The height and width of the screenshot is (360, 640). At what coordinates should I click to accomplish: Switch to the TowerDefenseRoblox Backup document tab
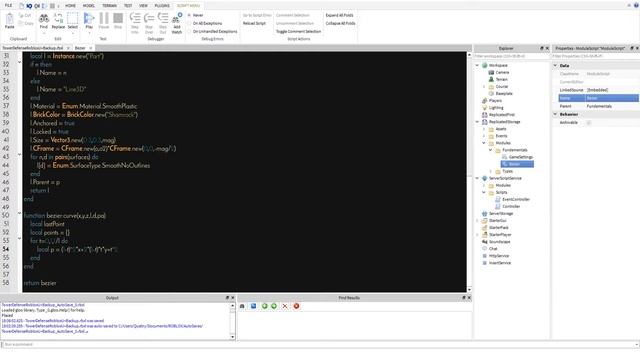tap(33, 48)
